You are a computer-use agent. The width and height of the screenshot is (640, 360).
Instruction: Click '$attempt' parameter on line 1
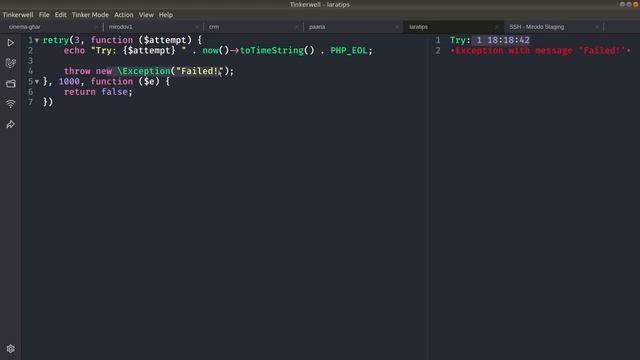[x=165, y=40]
